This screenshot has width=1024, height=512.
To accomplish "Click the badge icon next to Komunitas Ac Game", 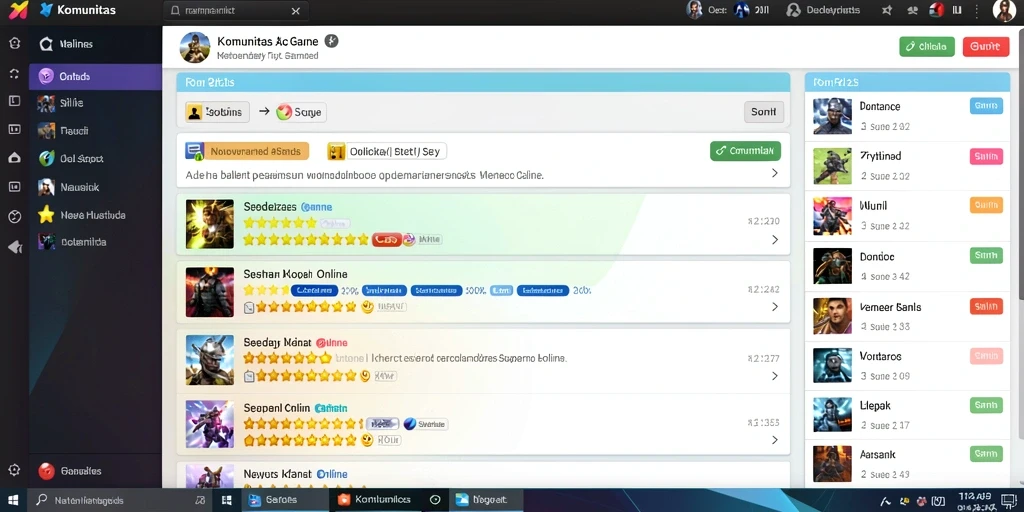I will (x=331, y=41).
